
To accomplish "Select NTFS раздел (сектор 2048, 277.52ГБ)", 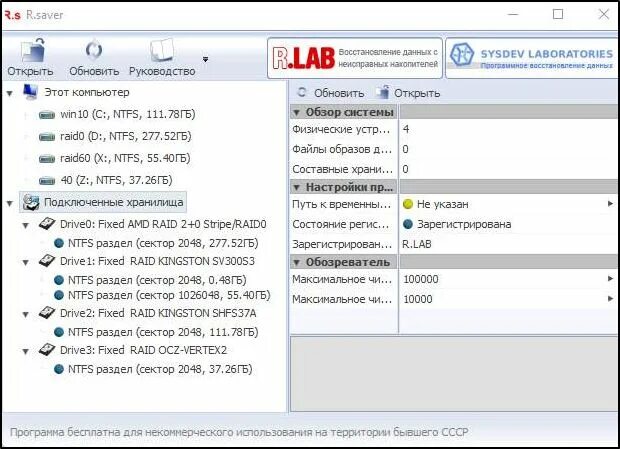I will tap(163, 243).
